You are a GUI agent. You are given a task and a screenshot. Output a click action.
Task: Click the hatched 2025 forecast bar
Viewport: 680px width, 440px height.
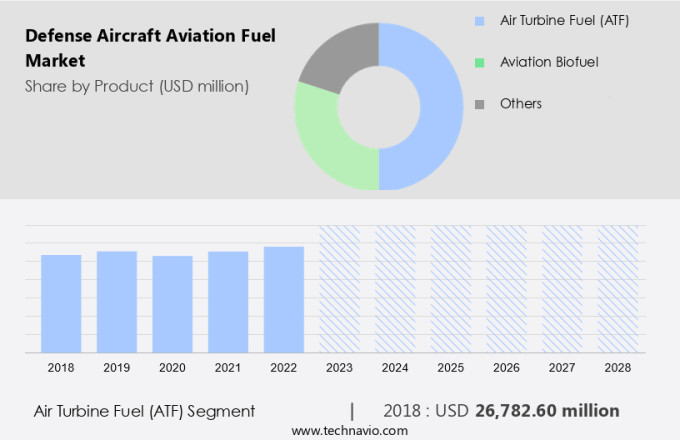pyautogui.click(x=451, y=289)
